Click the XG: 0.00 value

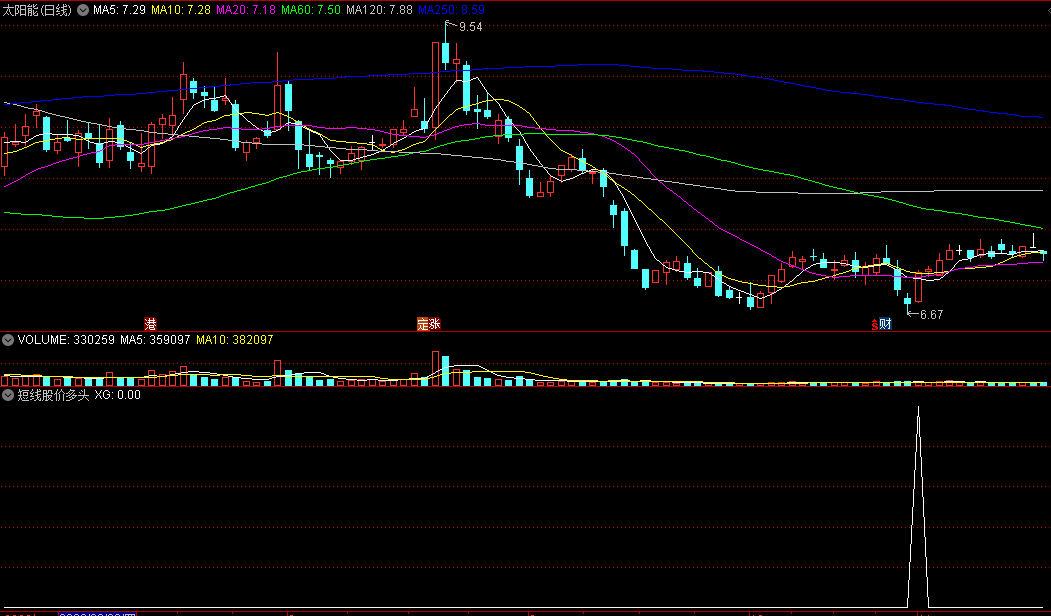coord(117,395)
